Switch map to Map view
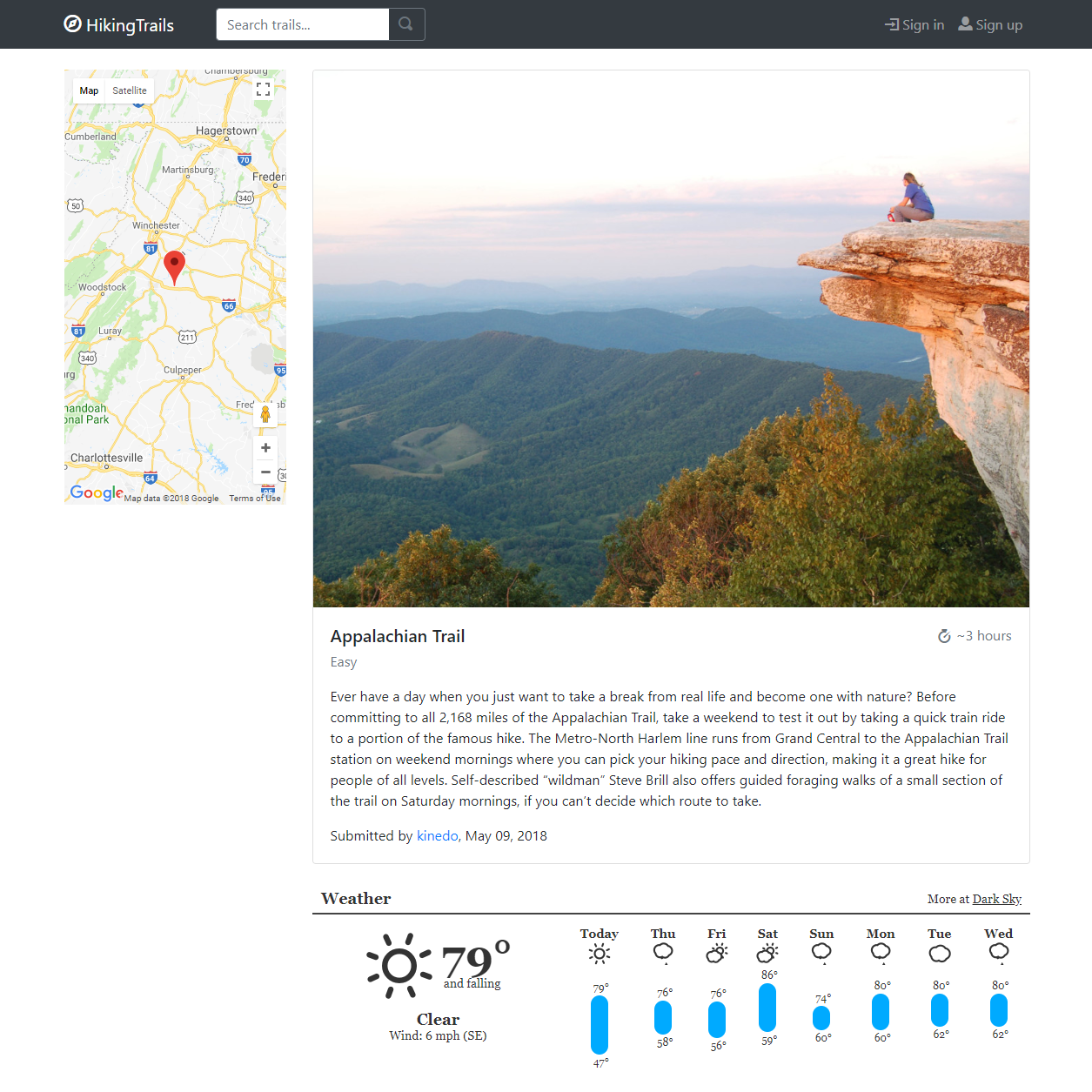 tap(89, 90)
